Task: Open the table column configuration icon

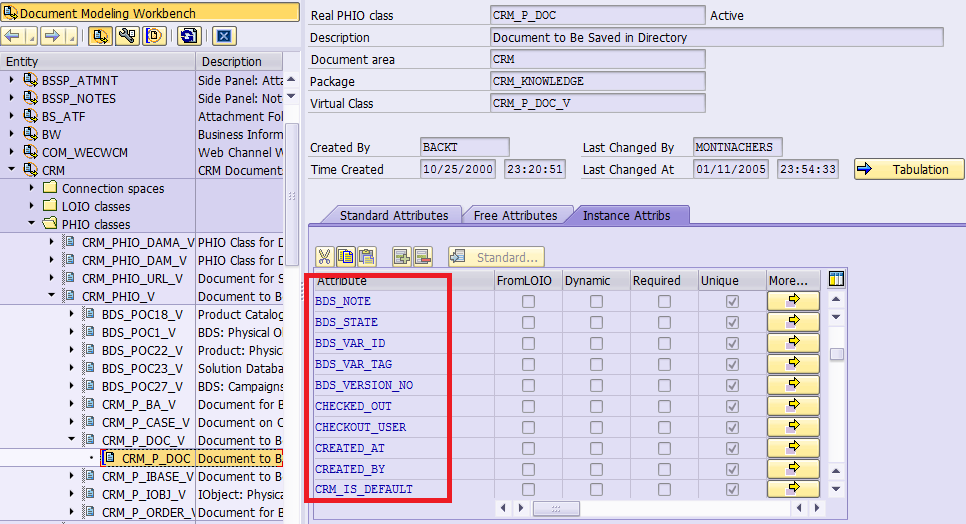Action: 836,279
